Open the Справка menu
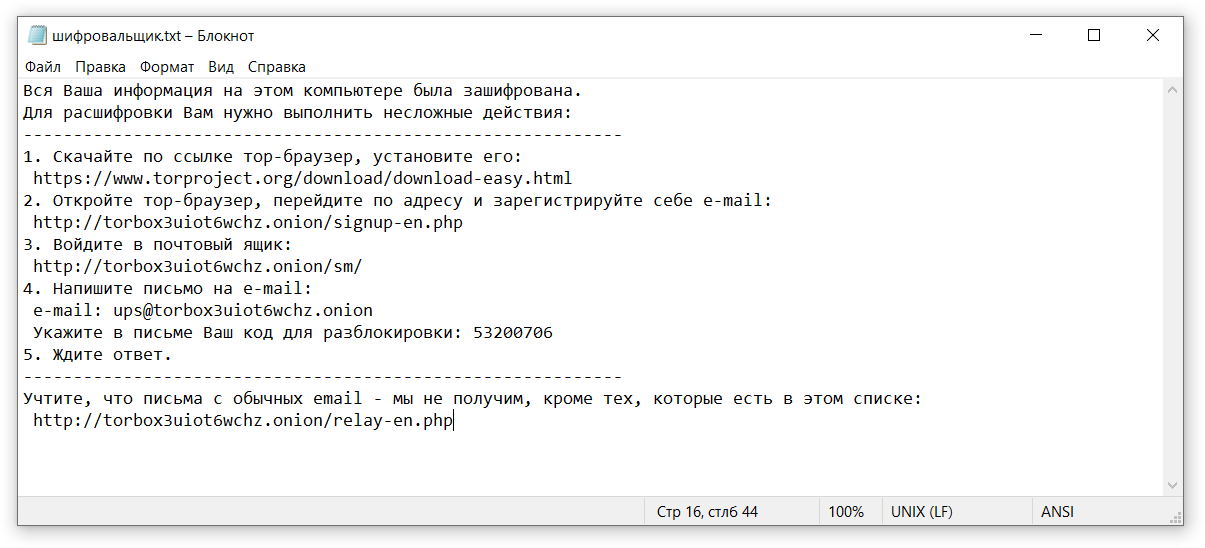This screenshot has width=1205, height=548. pyautogui.click(x=276, y=67)
